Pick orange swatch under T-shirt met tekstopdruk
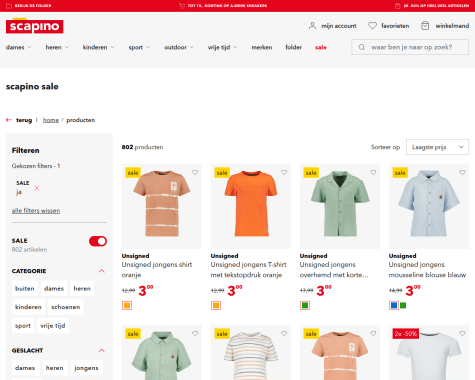Image resolution: width=475 pixels, height=380 pixels. (216, 305)
